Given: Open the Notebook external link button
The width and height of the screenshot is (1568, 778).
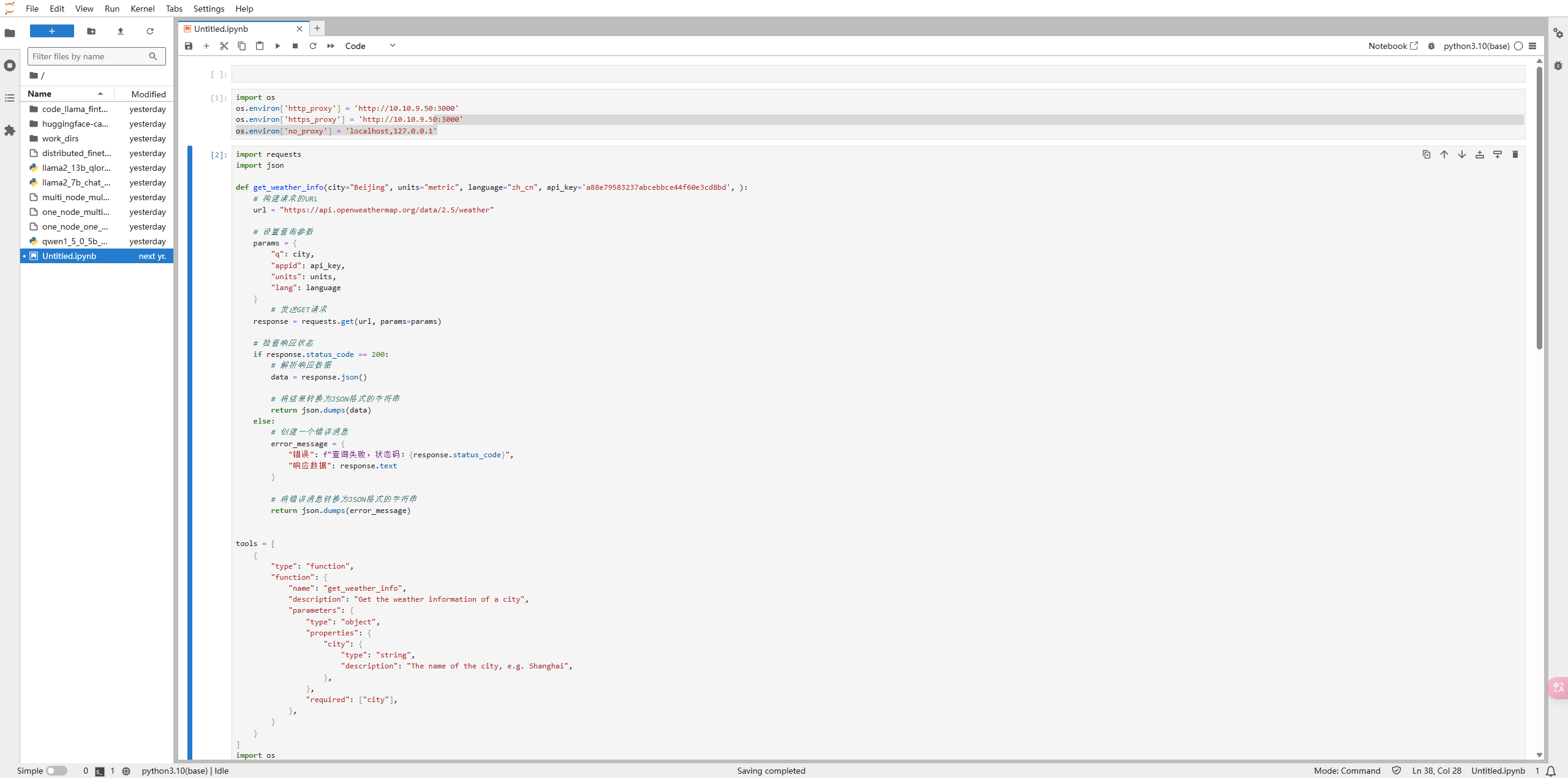Looking at the screenshot, I should click(1393, 46).
